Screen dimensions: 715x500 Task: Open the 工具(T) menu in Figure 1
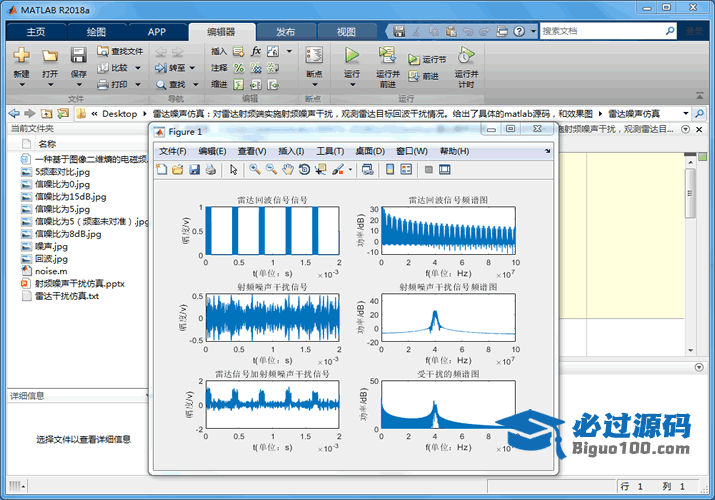click(330, 151)
